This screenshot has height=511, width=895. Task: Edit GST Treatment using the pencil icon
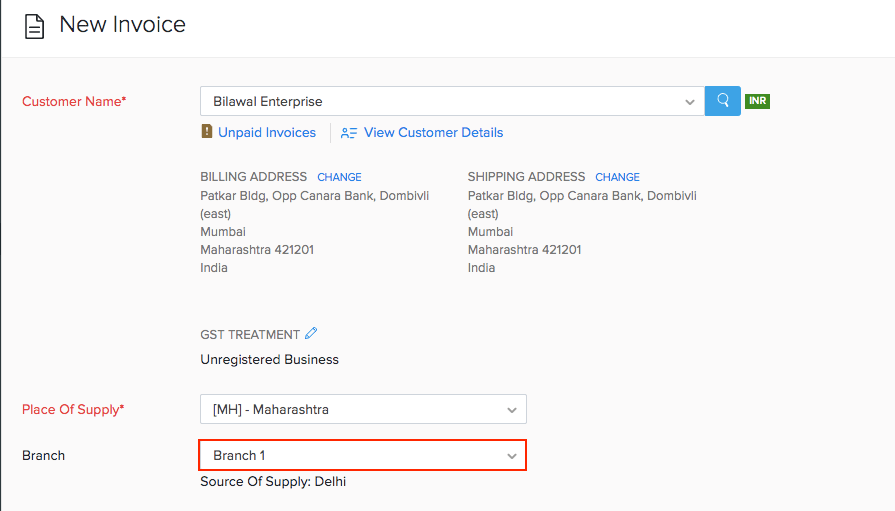(x=311, y=334)
